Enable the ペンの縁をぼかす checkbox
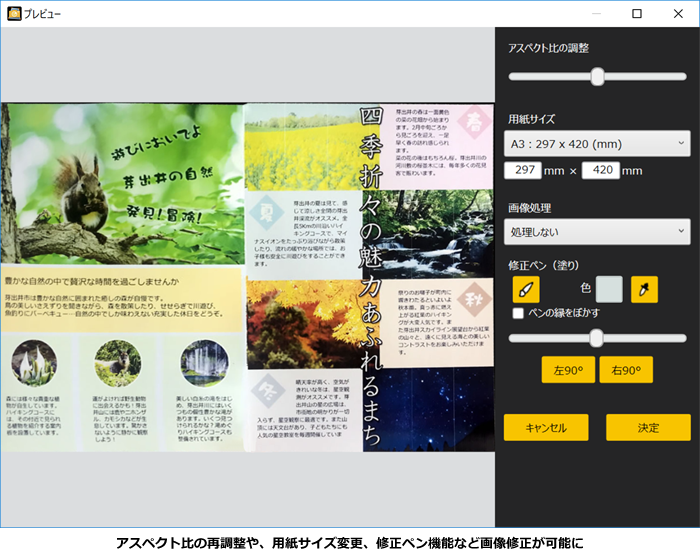The image size is (700, 556). coord(517,313)
